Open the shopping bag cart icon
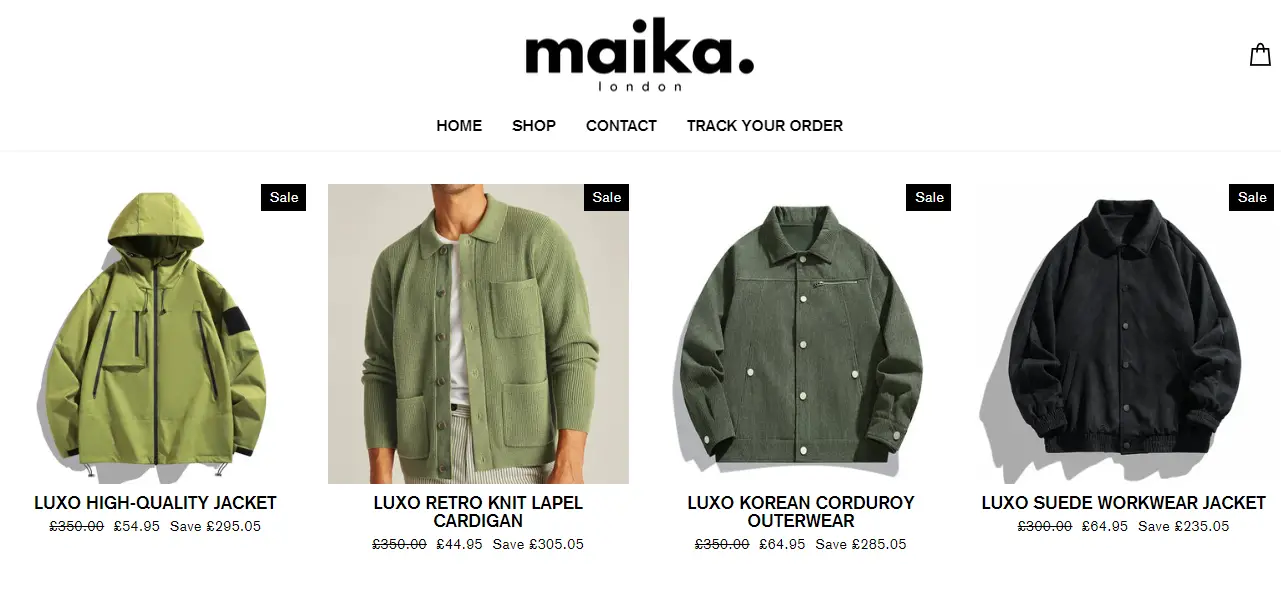The image size is (1281, 593). point(1260,55)
